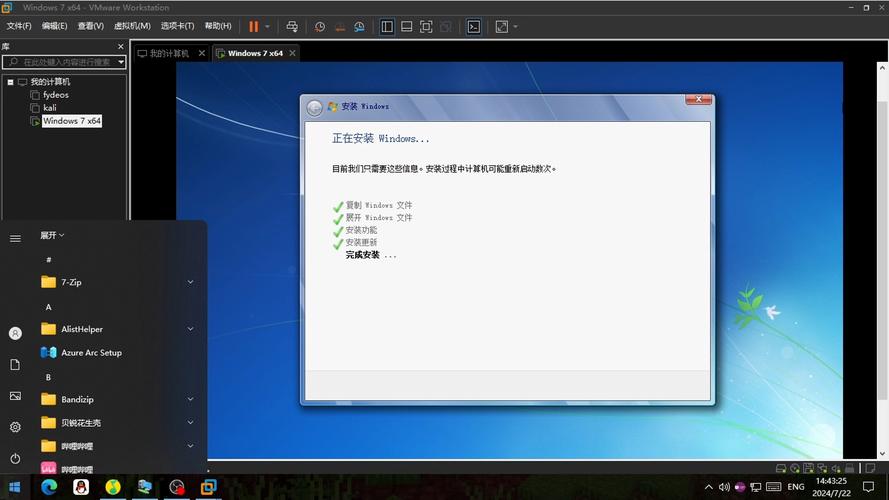This screenshot has width=889, height=500.
Task: Close the 安装 Windows dialog
Action: tap(698, 99)
